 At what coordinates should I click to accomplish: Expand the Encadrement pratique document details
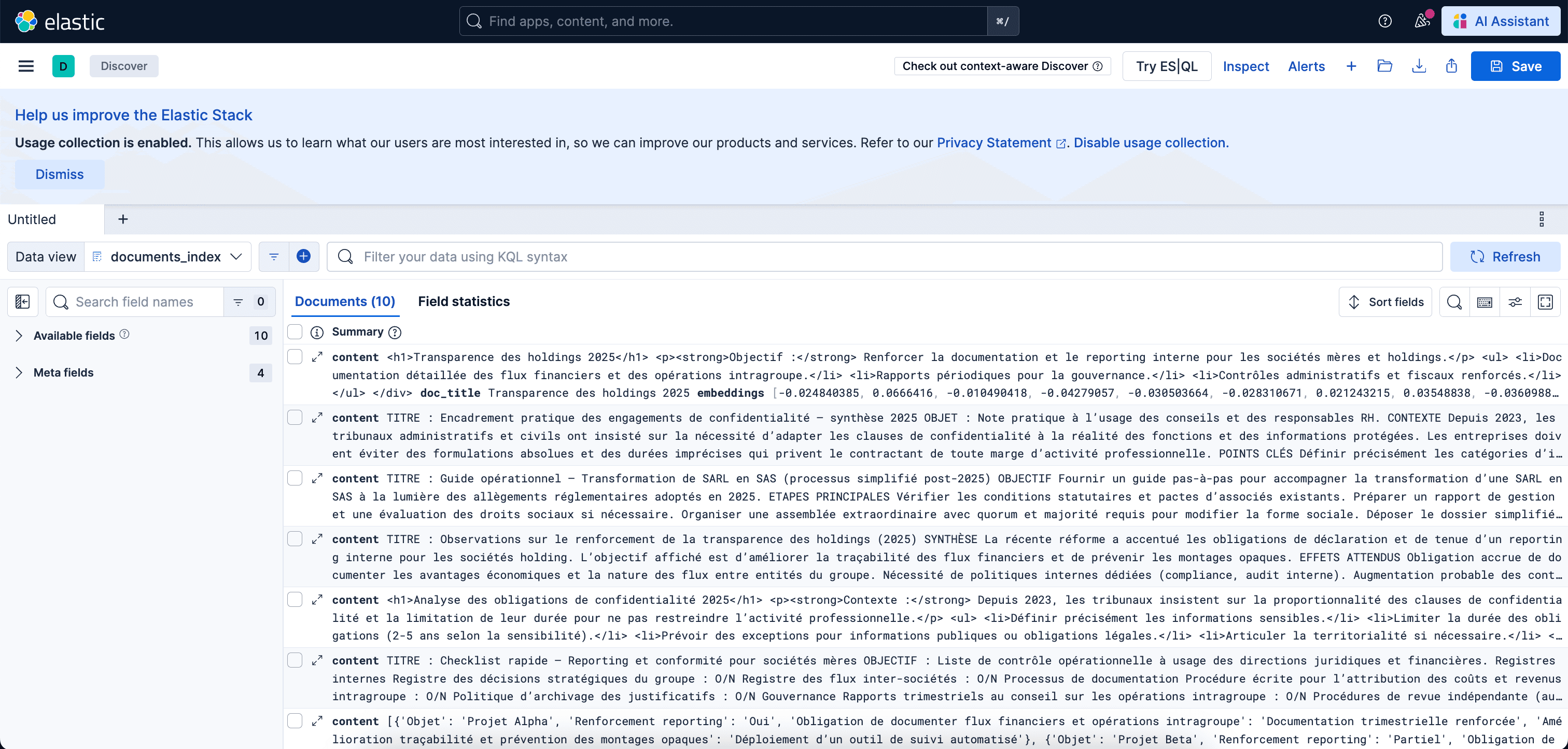(x=317, y=418)
